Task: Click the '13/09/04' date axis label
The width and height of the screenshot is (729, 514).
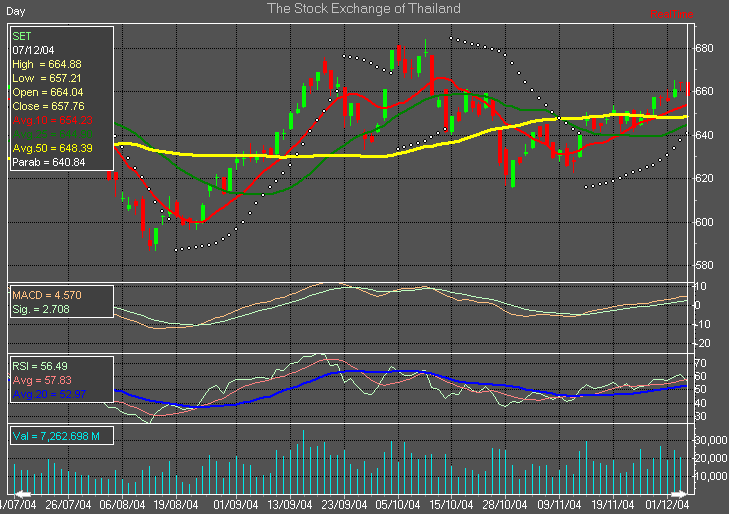Action: point(290,505)
